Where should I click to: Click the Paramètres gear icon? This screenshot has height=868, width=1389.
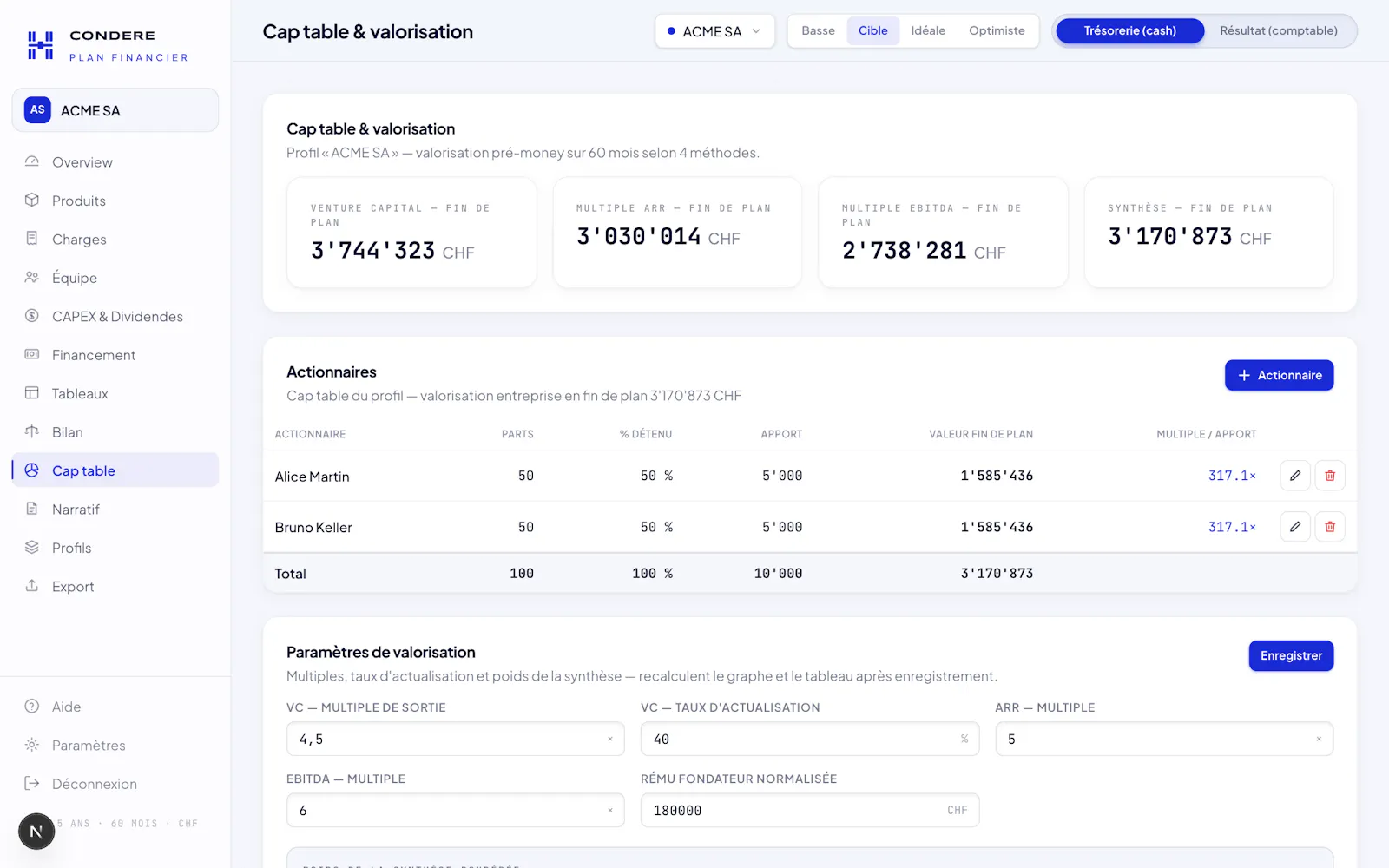[32, 745]
